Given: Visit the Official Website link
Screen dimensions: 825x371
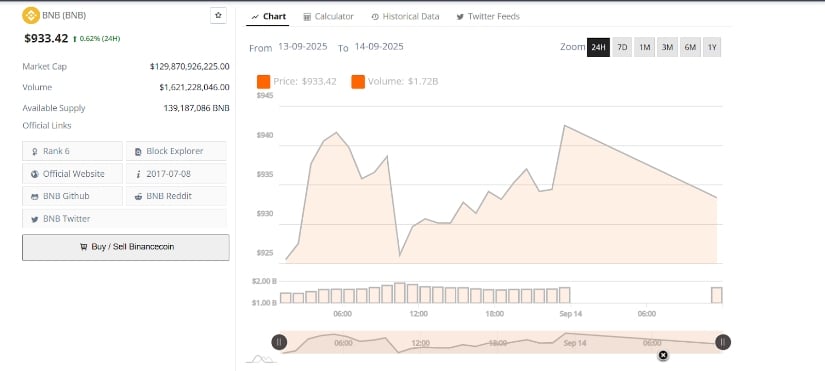Looking at the screenshot, I should tap(73, 174).
